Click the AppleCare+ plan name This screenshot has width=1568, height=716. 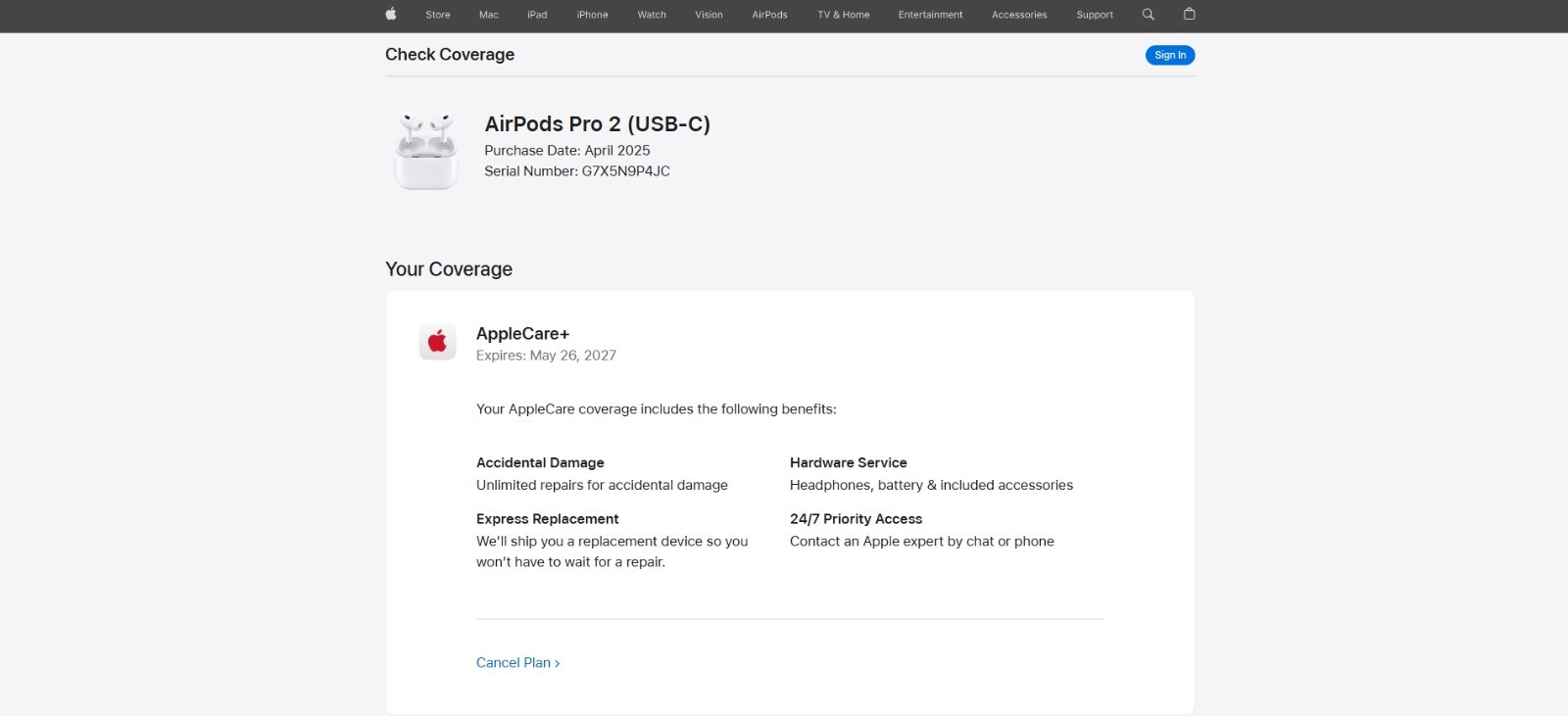pyautogui.click(x=522, y=334)
